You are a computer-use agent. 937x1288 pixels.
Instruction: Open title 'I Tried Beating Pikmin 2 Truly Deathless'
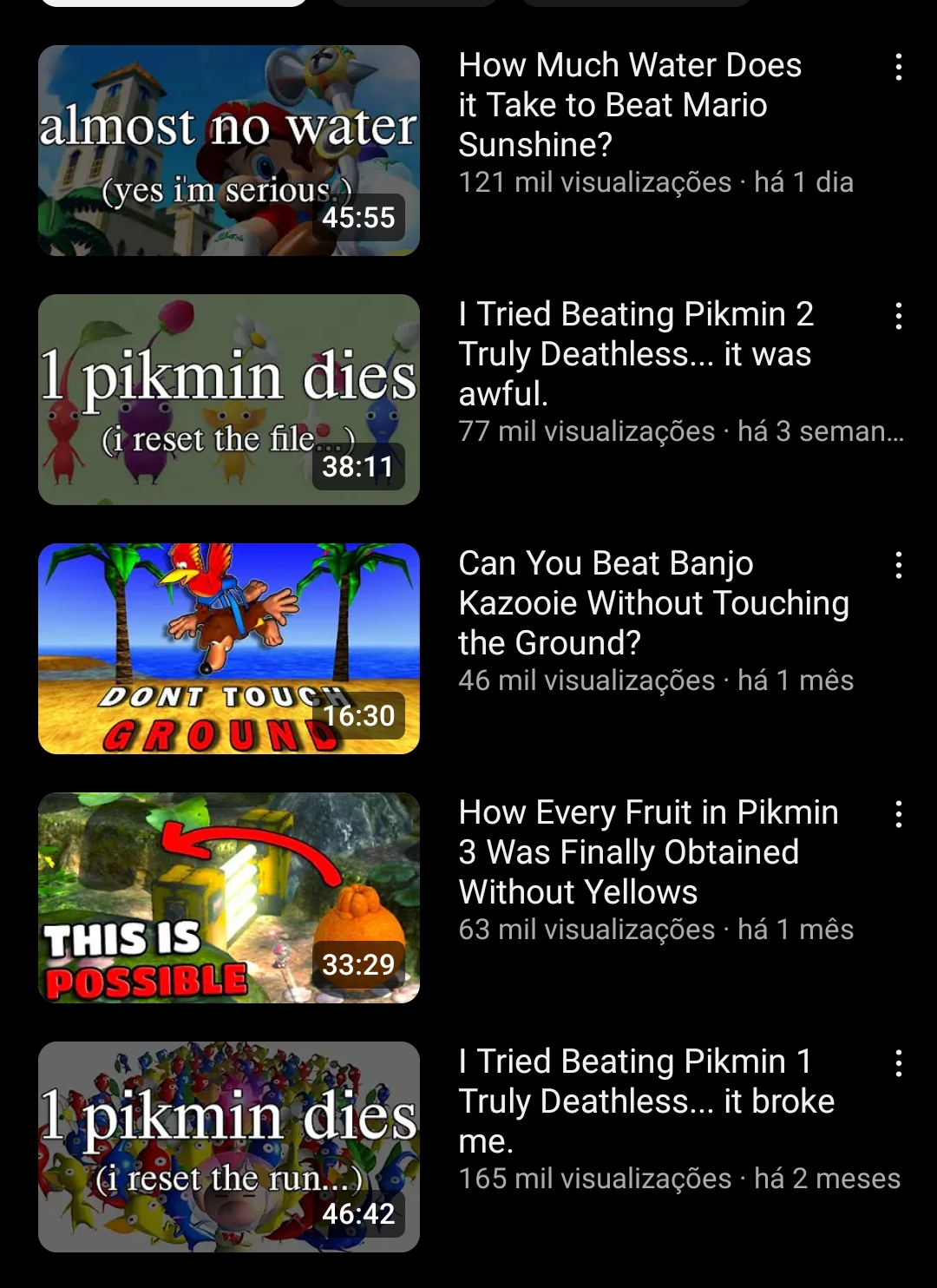coord(636,354)
